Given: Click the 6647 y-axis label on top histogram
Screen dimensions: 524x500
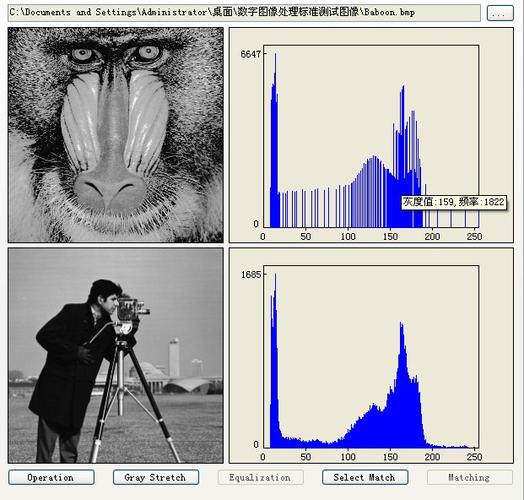Looking at the screenshot, I should 250,54.
